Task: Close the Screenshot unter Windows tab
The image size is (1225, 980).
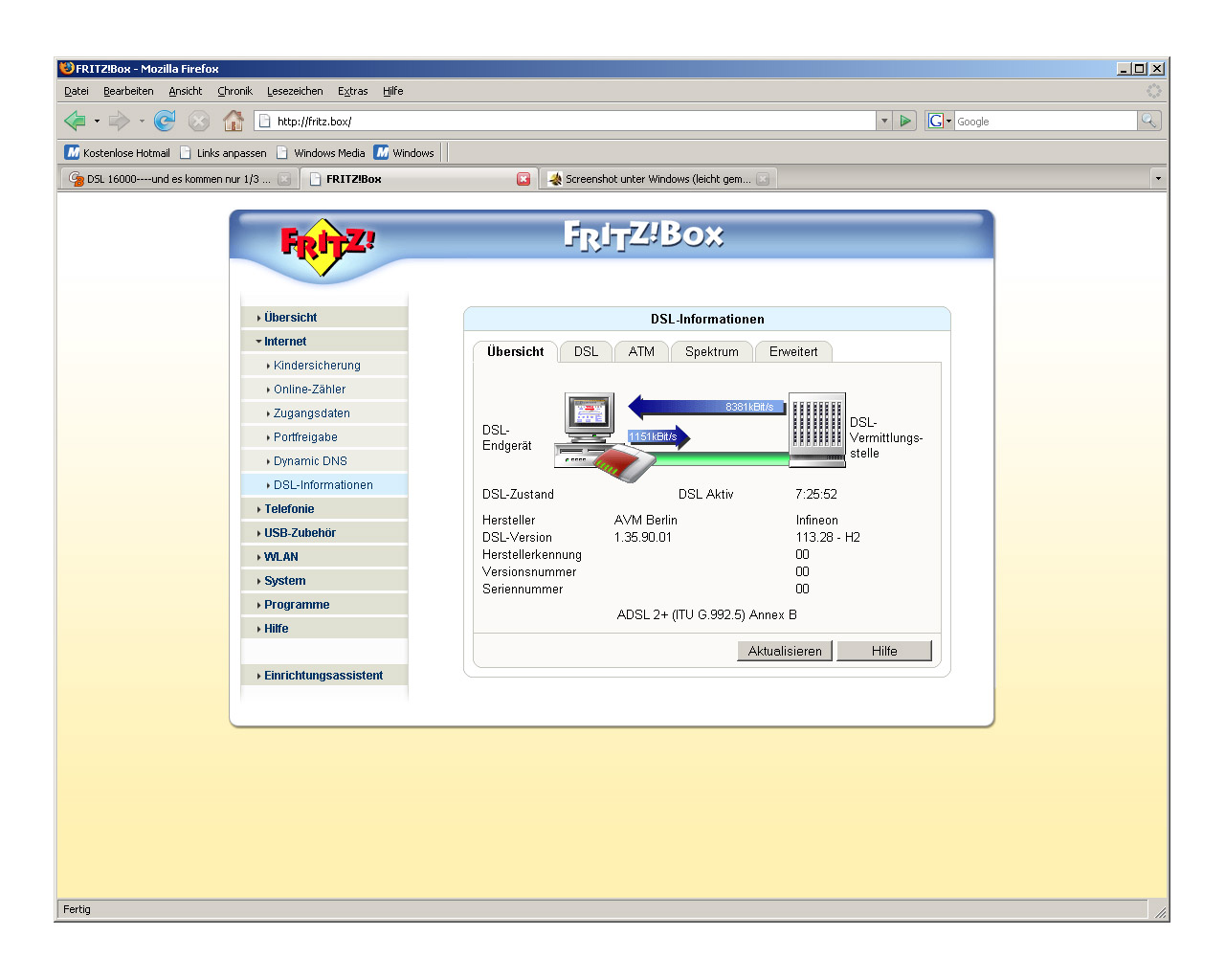Action: click(x=763, y=179)
